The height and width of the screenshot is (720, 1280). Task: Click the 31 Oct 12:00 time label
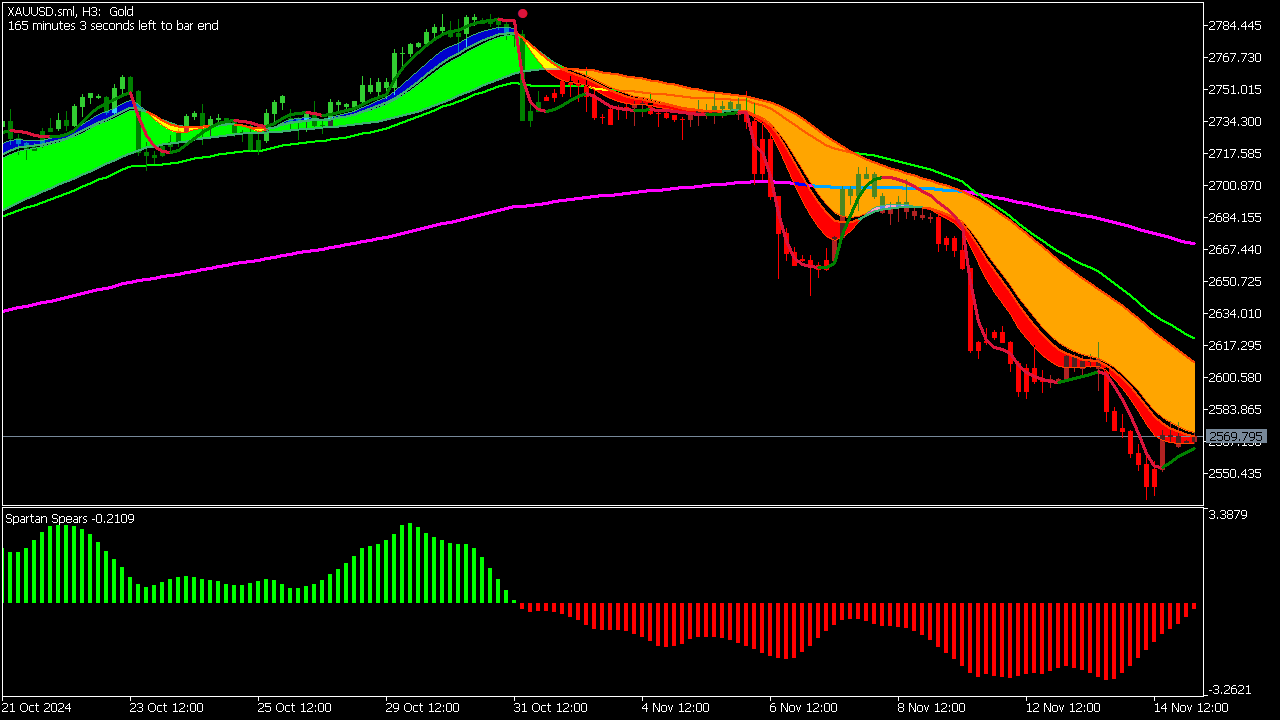pyautogui.click(x=551, y=707)
